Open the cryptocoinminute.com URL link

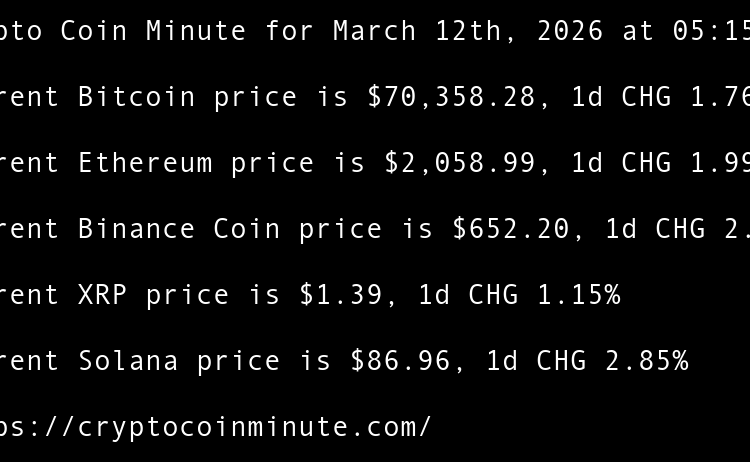pos(215,427)
